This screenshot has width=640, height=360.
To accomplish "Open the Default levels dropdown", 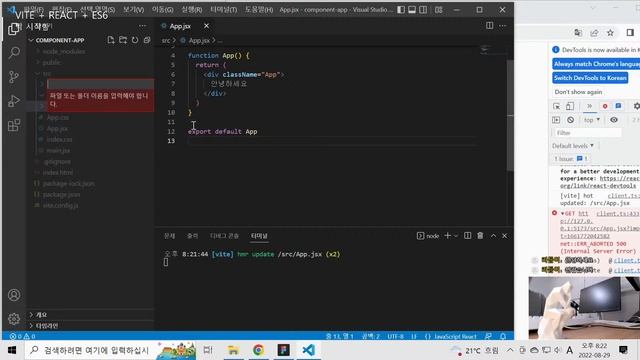I will click(573, 146).
